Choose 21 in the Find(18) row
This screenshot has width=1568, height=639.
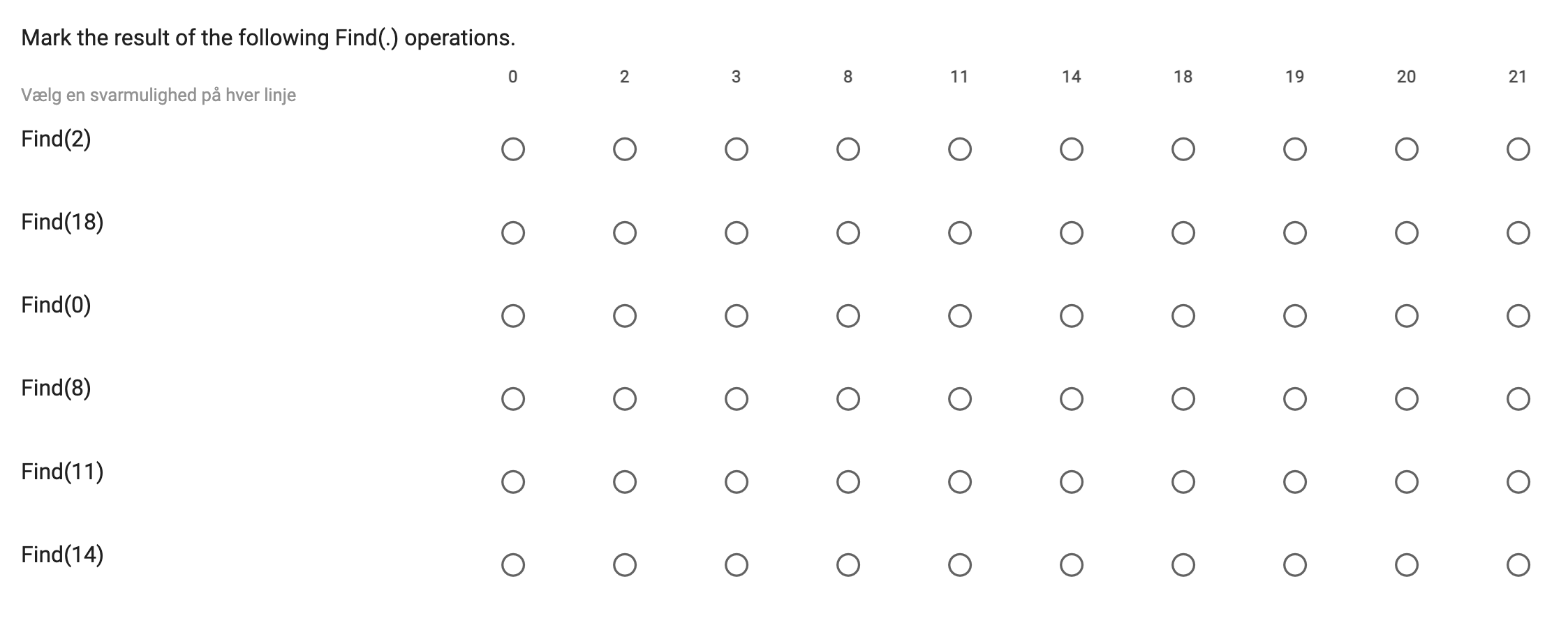pyautogui.click(x=1518, y=232)
